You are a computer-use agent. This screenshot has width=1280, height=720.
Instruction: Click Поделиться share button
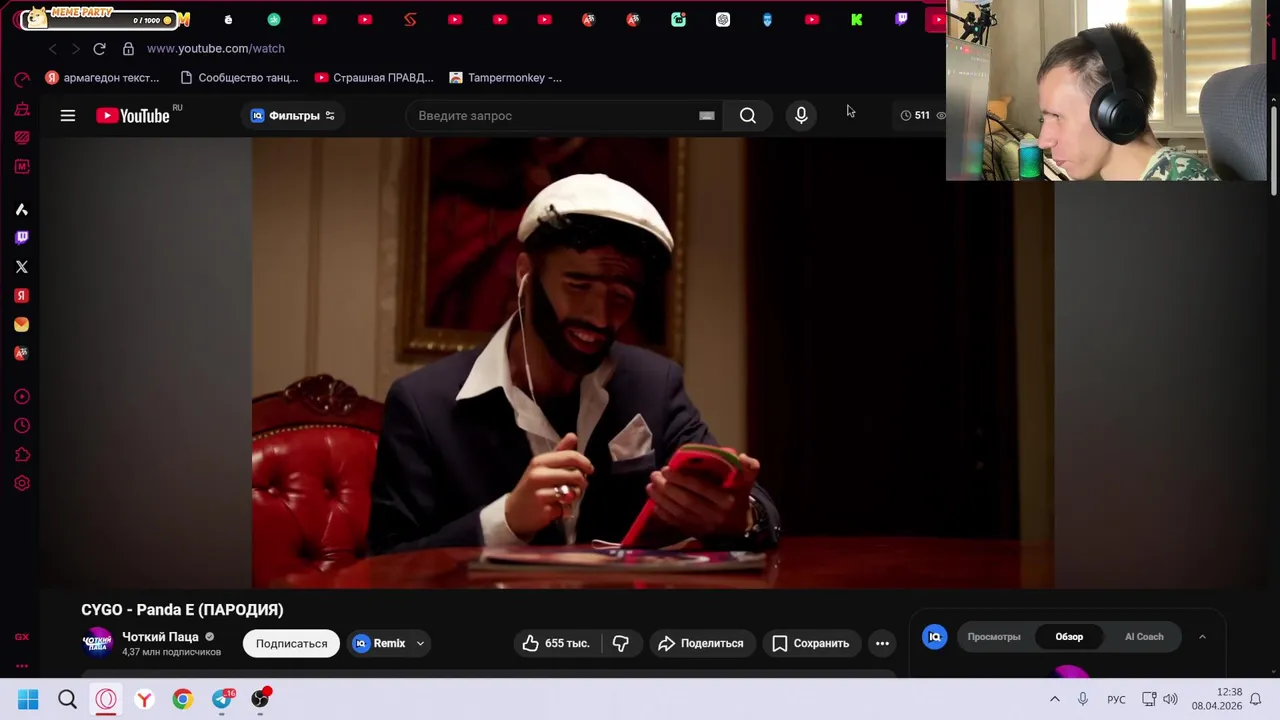(x=701, y=643)
